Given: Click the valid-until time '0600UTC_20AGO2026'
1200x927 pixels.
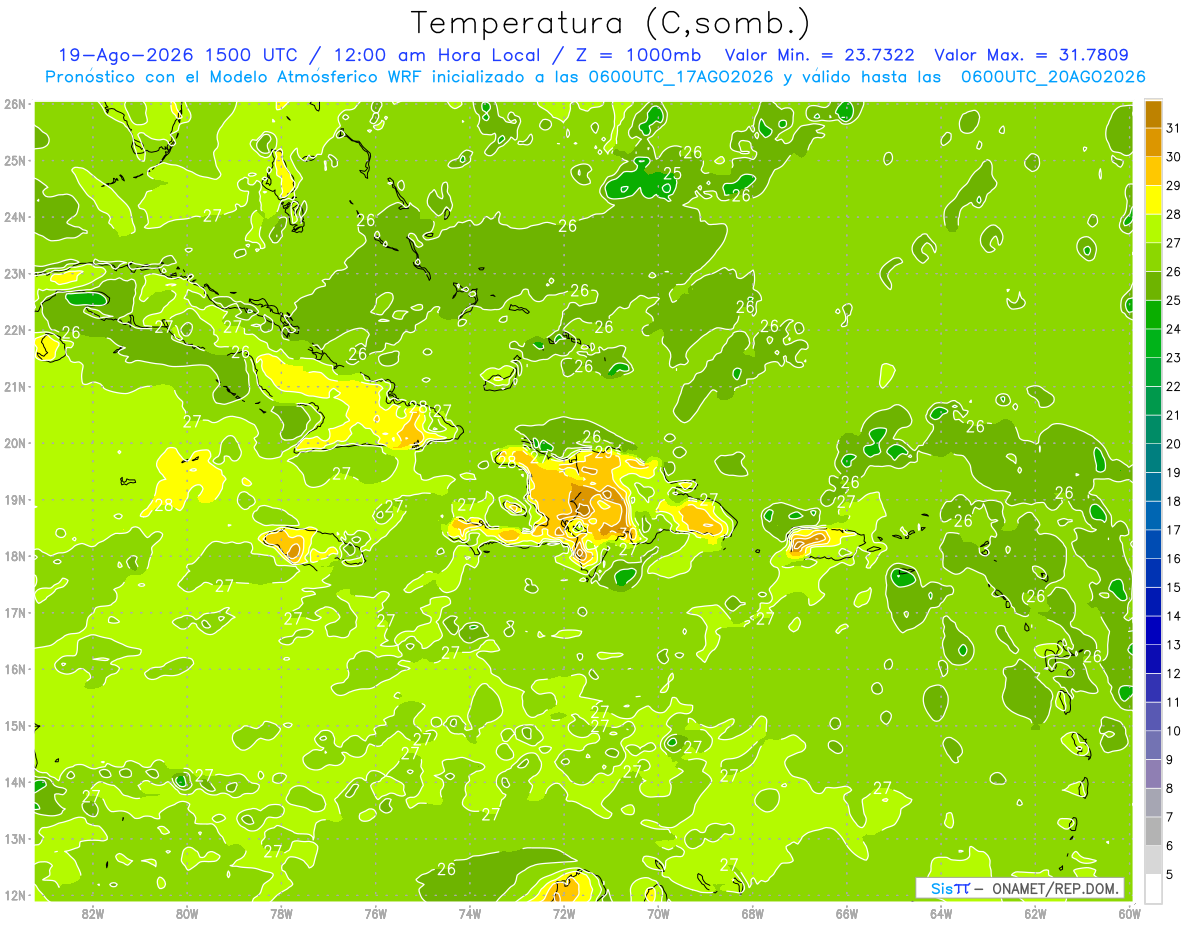Looking at the screenshot, I should (1053, 77).
